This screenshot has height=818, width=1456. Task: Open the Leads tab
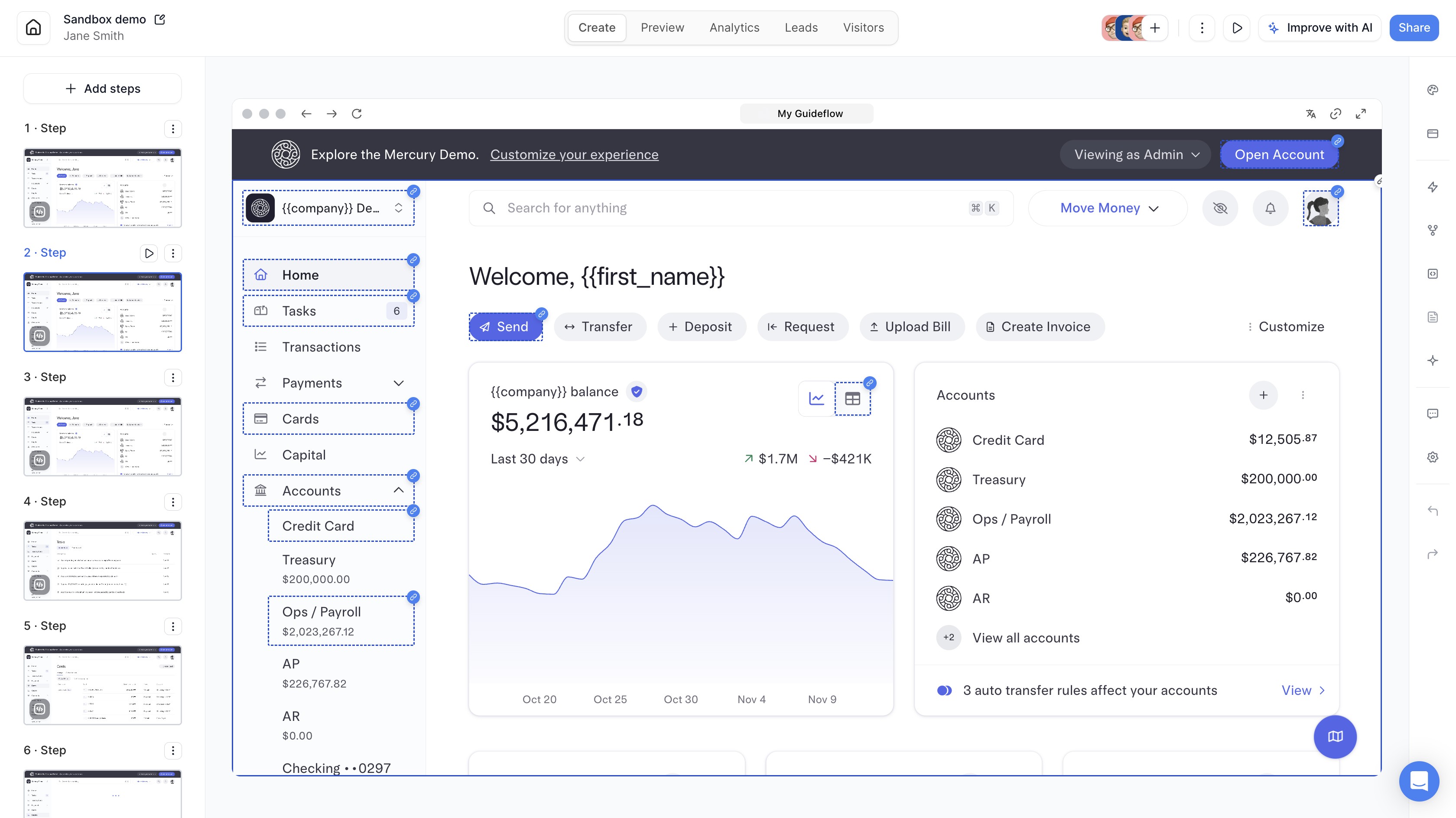801,28
